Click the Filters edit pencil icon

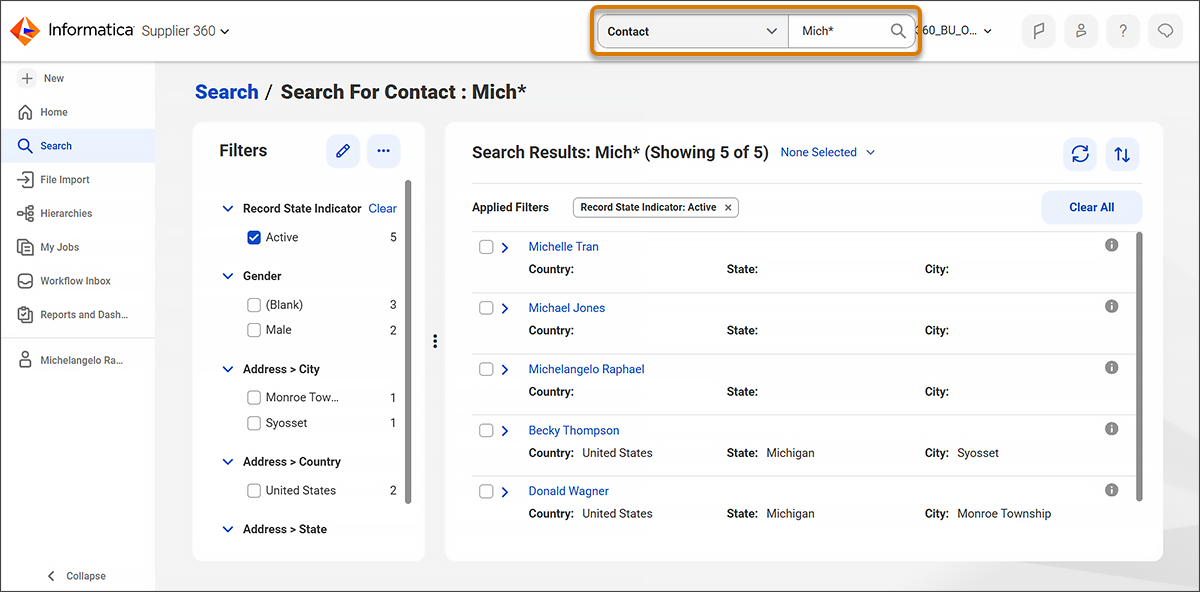click(x=343, y=151)
